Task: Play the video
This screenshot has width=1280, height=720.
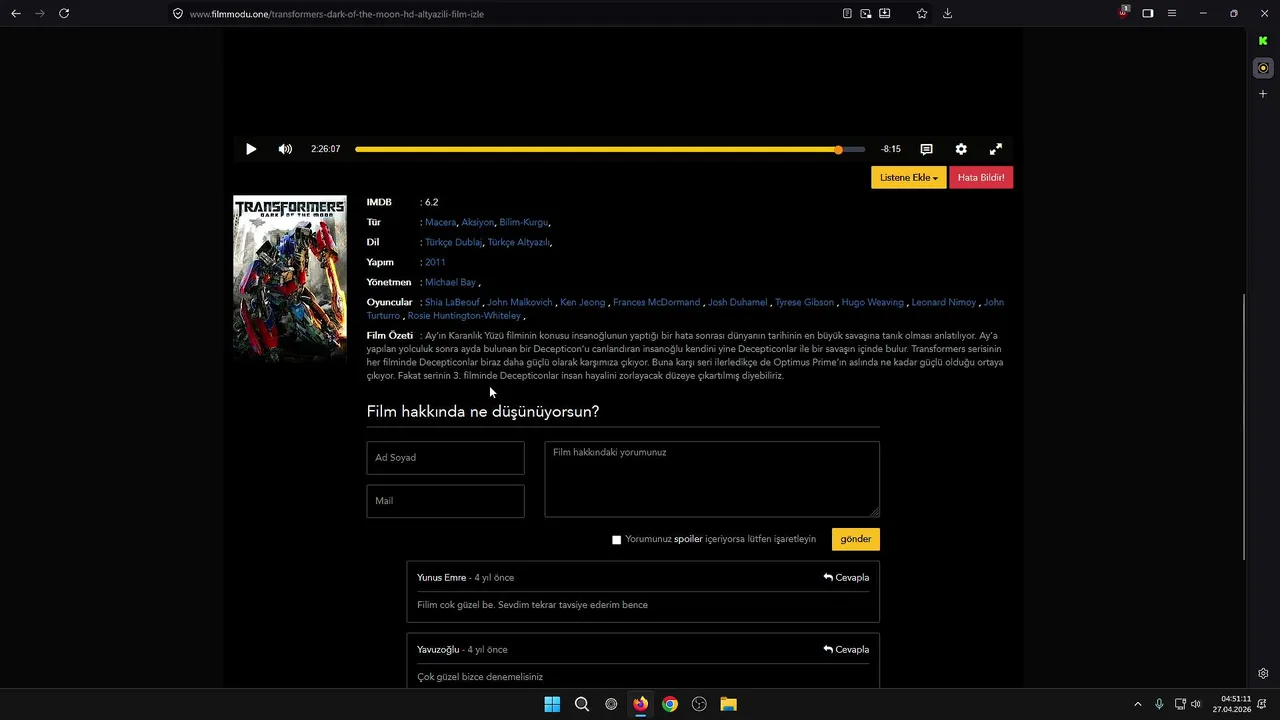Action: 251,149
